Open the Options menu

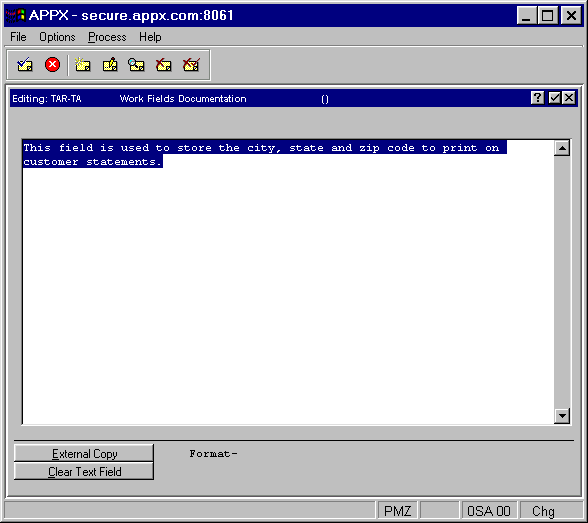pos(57,37)
